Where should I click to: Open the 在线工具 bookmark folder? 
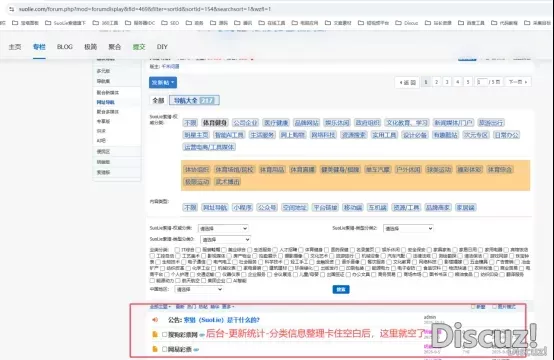coord(272,23)
